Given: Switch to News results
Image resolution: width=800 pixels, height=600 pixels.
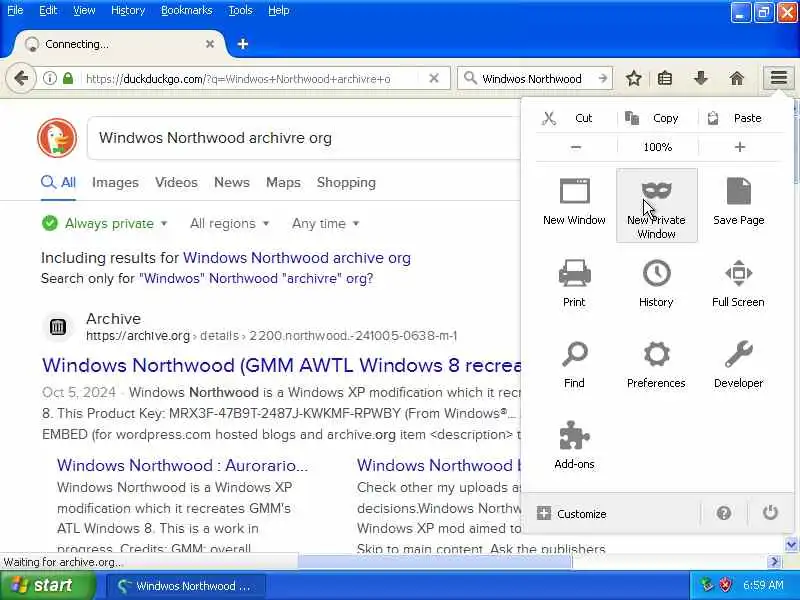Looking at the screenshot, I should pyautogui.click(x=232, y=182).
